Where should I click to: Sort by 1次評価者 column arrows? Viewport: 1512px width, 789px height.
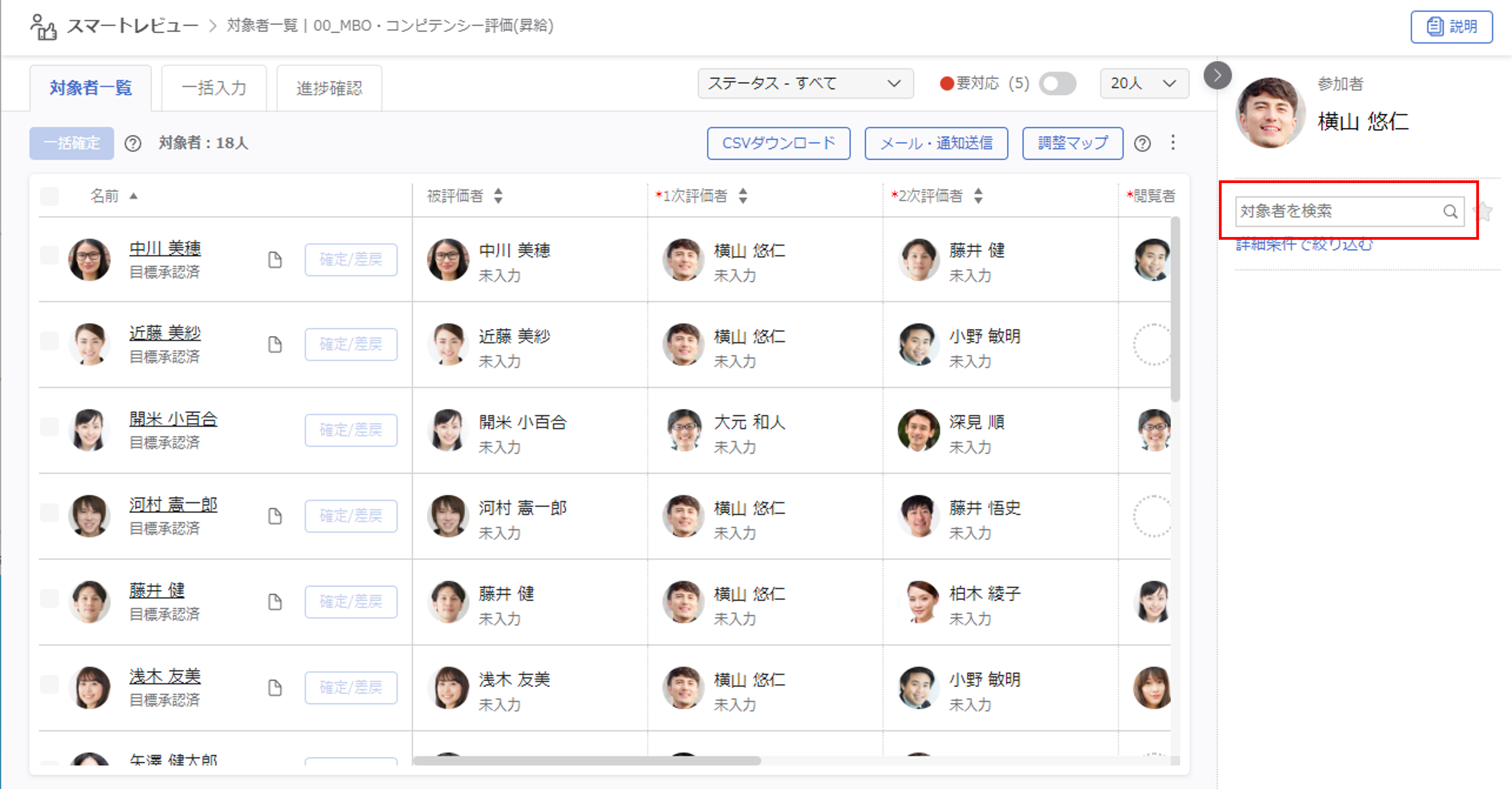[x=743, y=196]
